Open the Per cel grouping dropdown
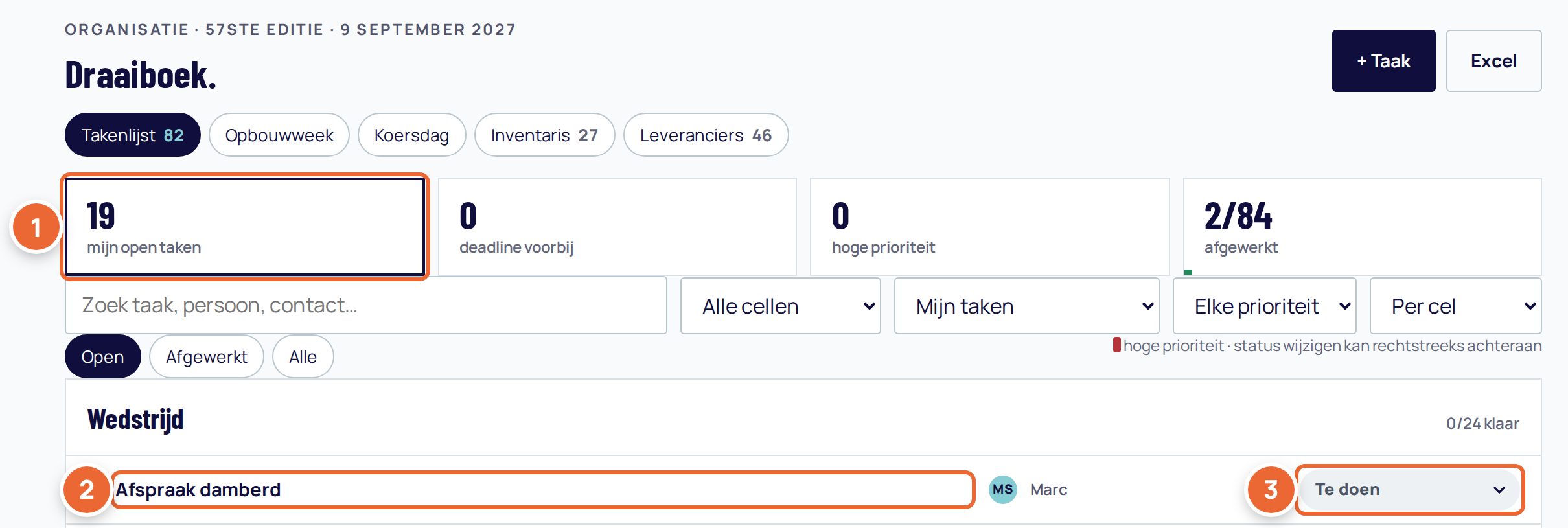This screenshot has height=528, width=1568. click(1455, 306)
